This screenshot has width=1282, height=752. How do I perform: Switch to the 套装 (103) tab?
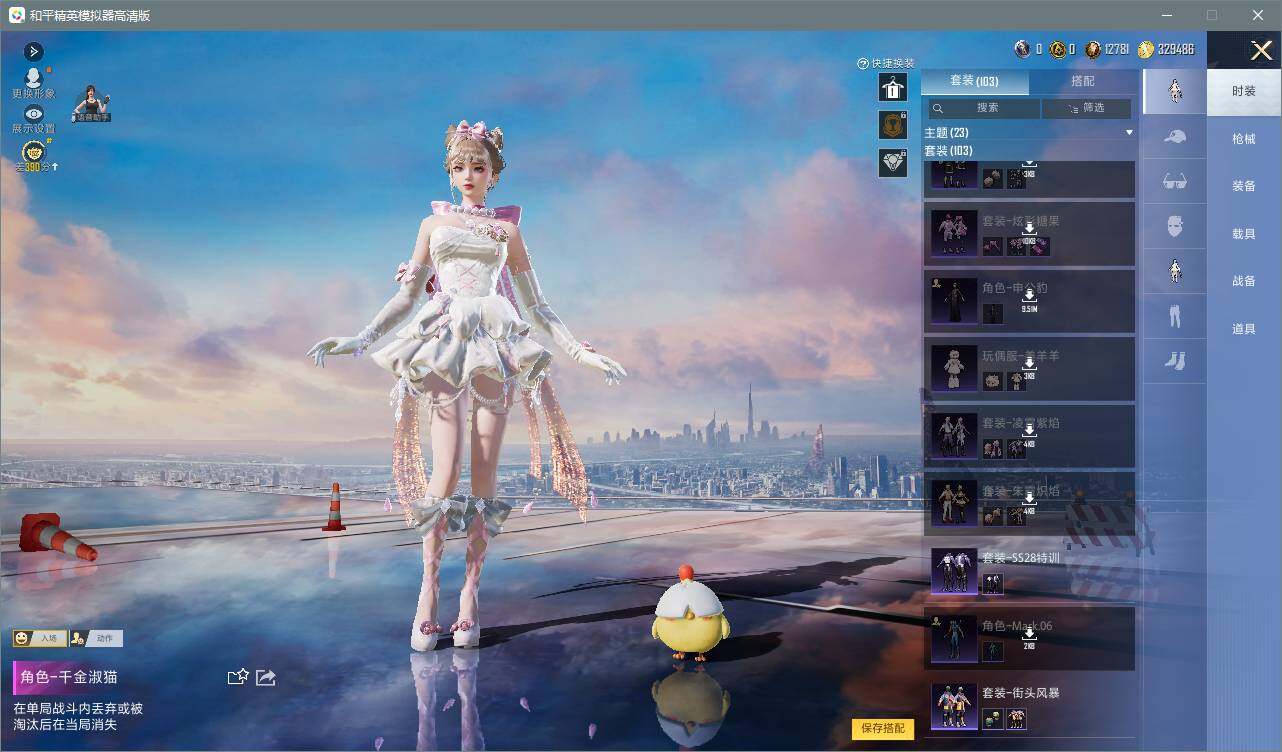[x=974, y=81]
